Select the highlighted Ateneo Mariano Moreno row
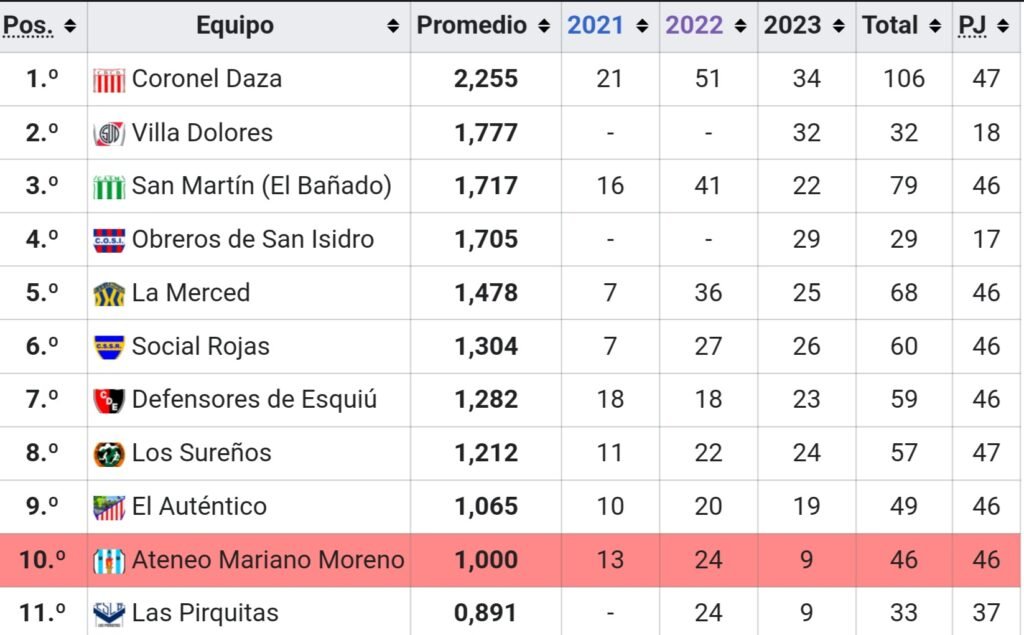 (x=510, y=561)
